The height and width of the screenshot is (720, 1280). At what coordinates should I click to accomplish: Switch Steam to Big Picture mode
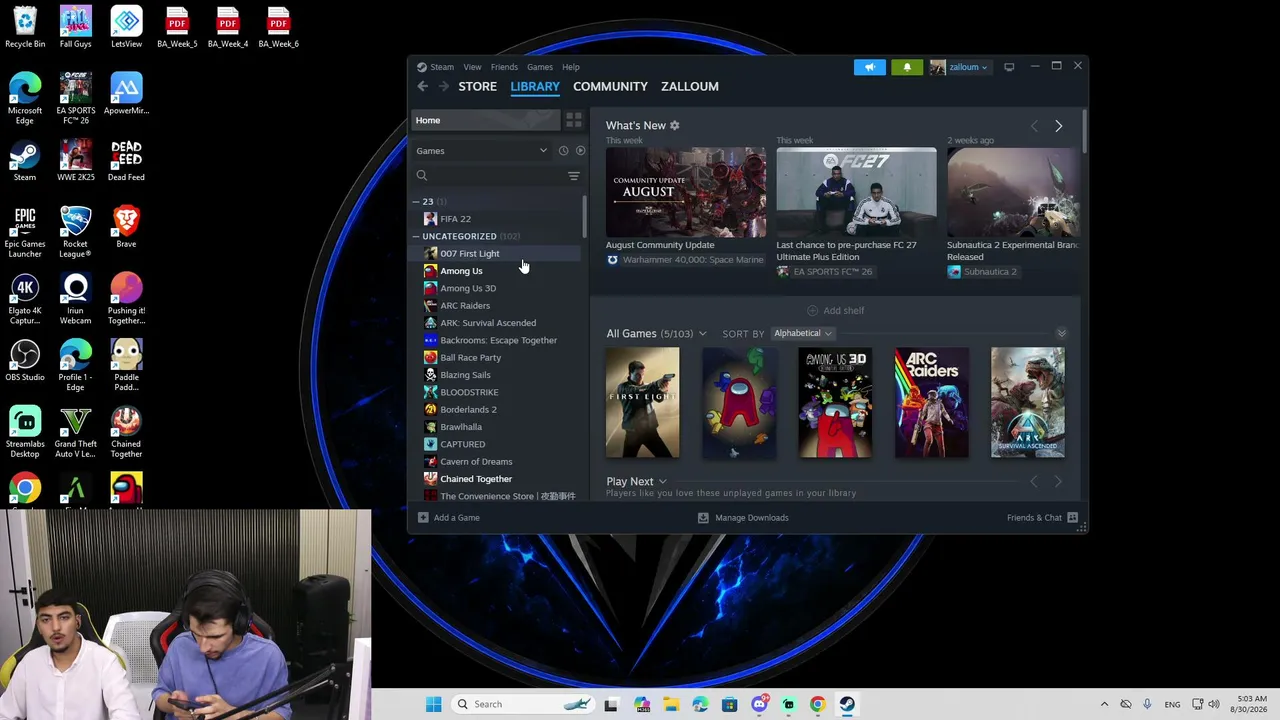(1009, 67)
